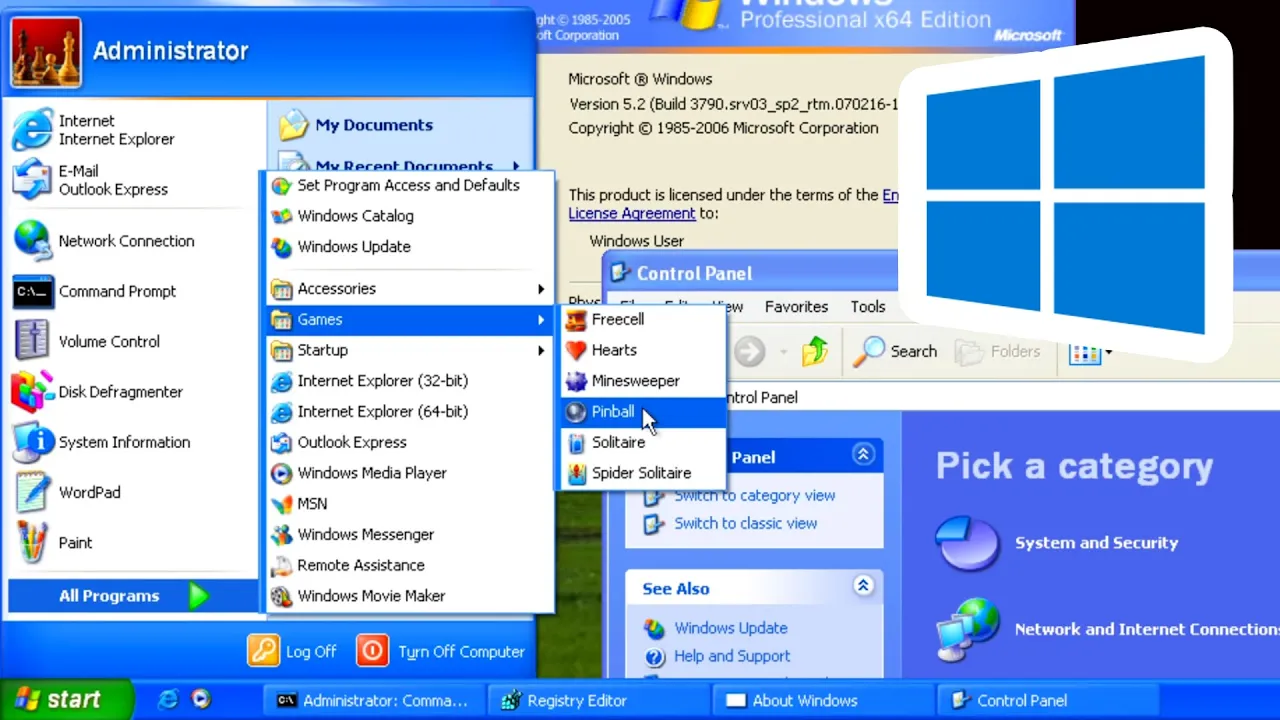This screenshot has width=1280, height=720.
Task: Launch Outlook Express E-Mail shortcut
Action: point(133,180)
